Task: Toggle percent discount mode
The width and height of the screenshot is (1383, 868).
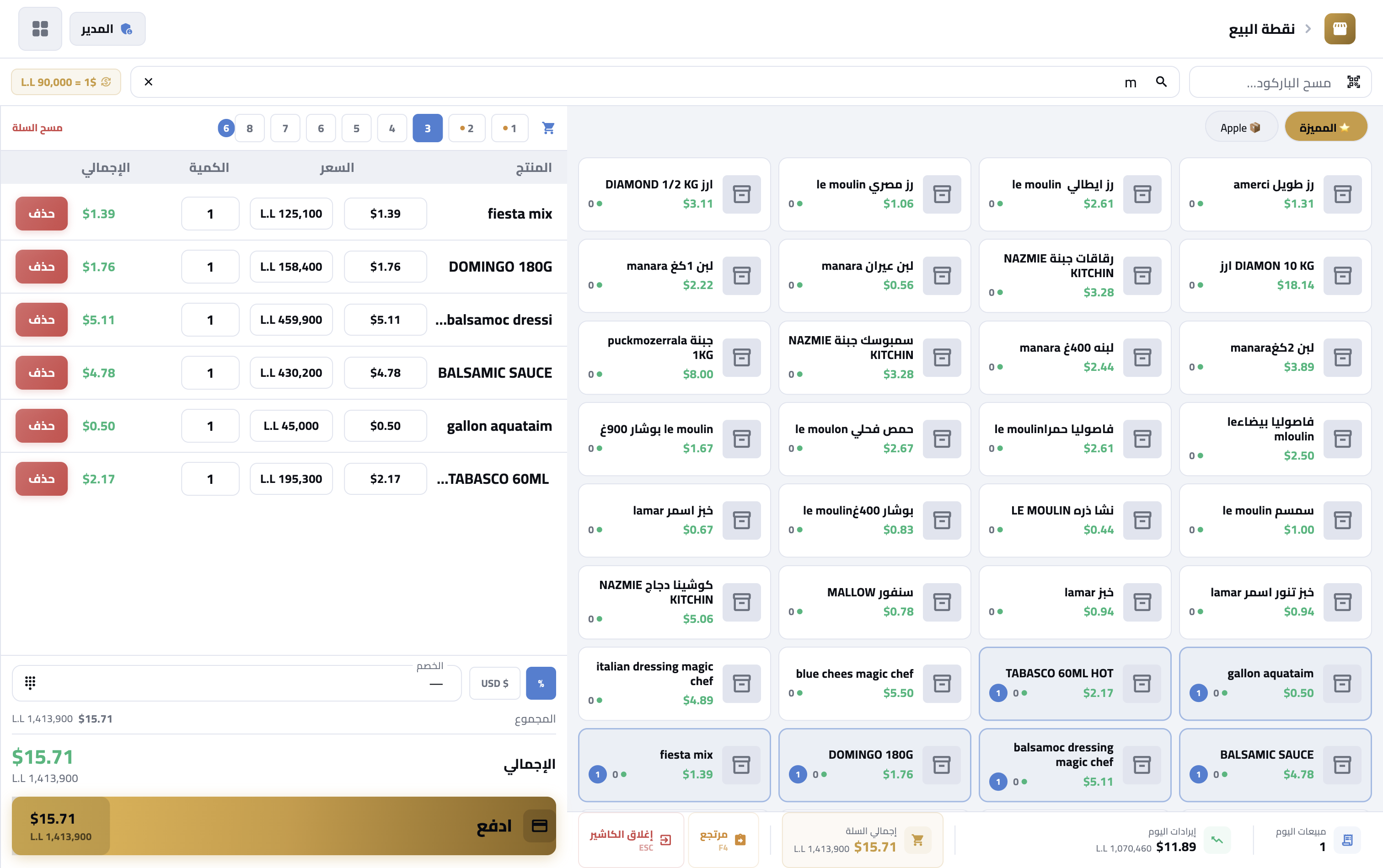Action: [x=541, y=683]
